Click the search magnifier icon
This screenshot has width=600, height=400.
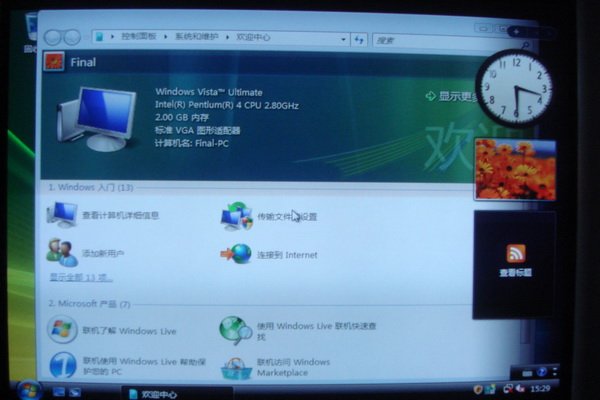(x=526, y=45)
